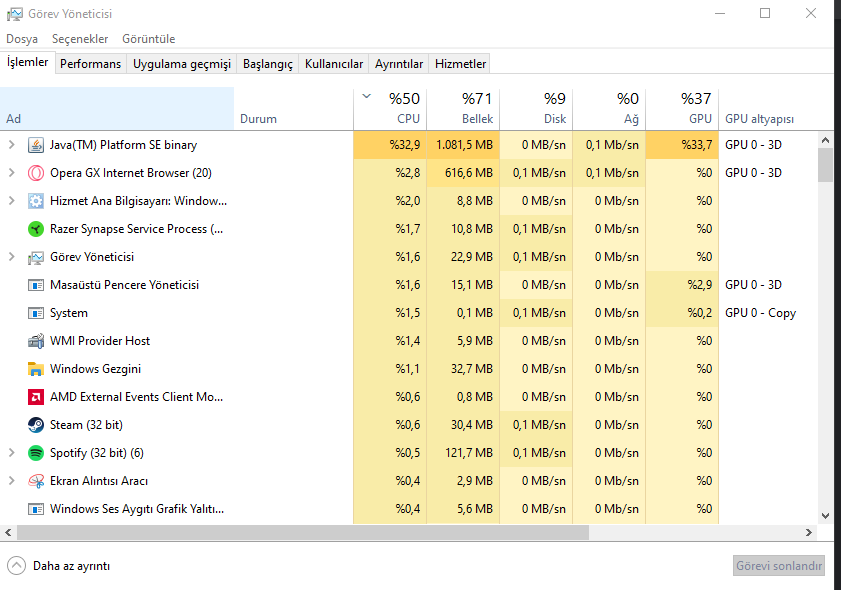Select the Steam process icon

point(36,425)
